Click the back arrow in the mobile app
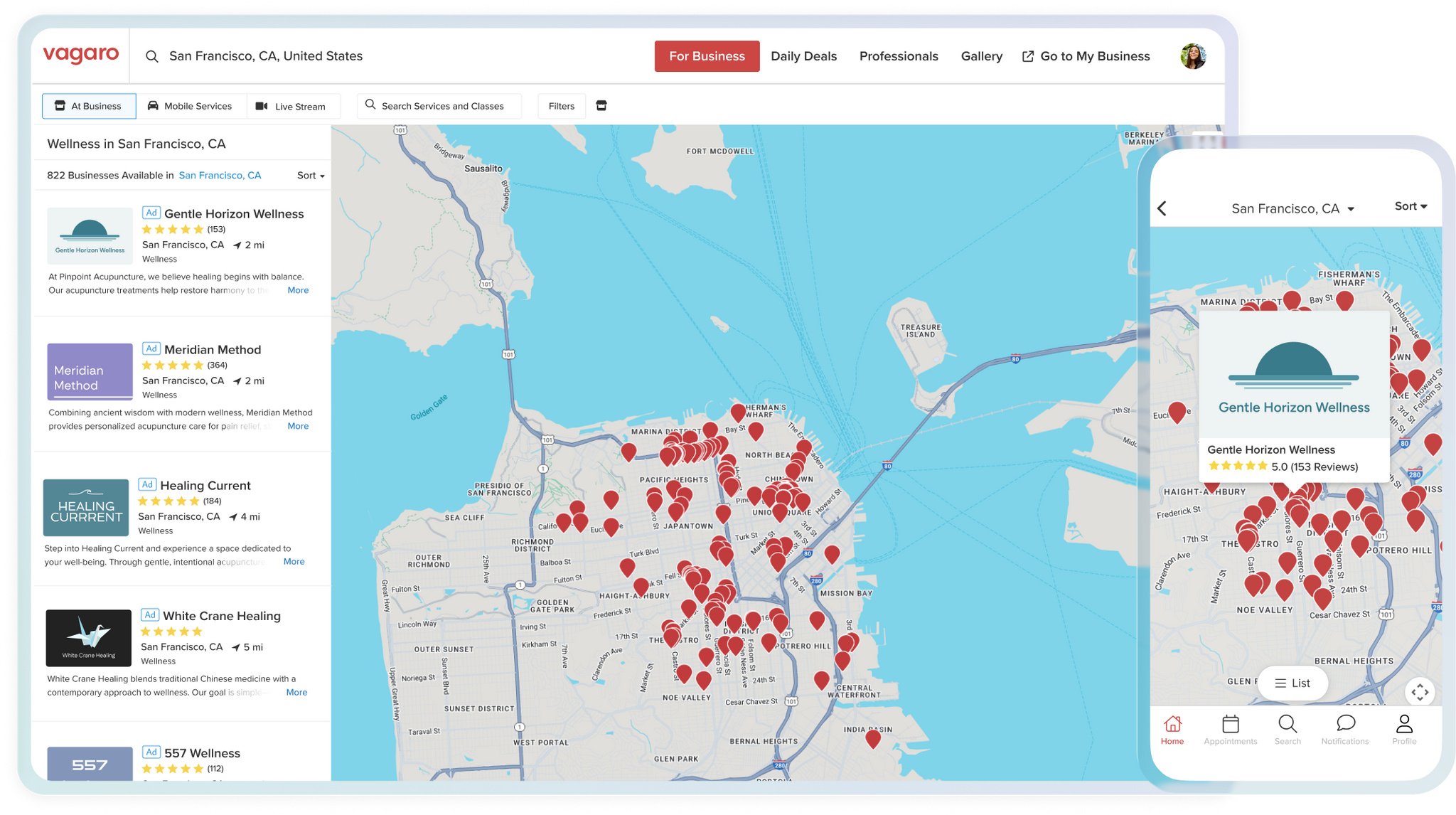 [x=1162, y=208]
